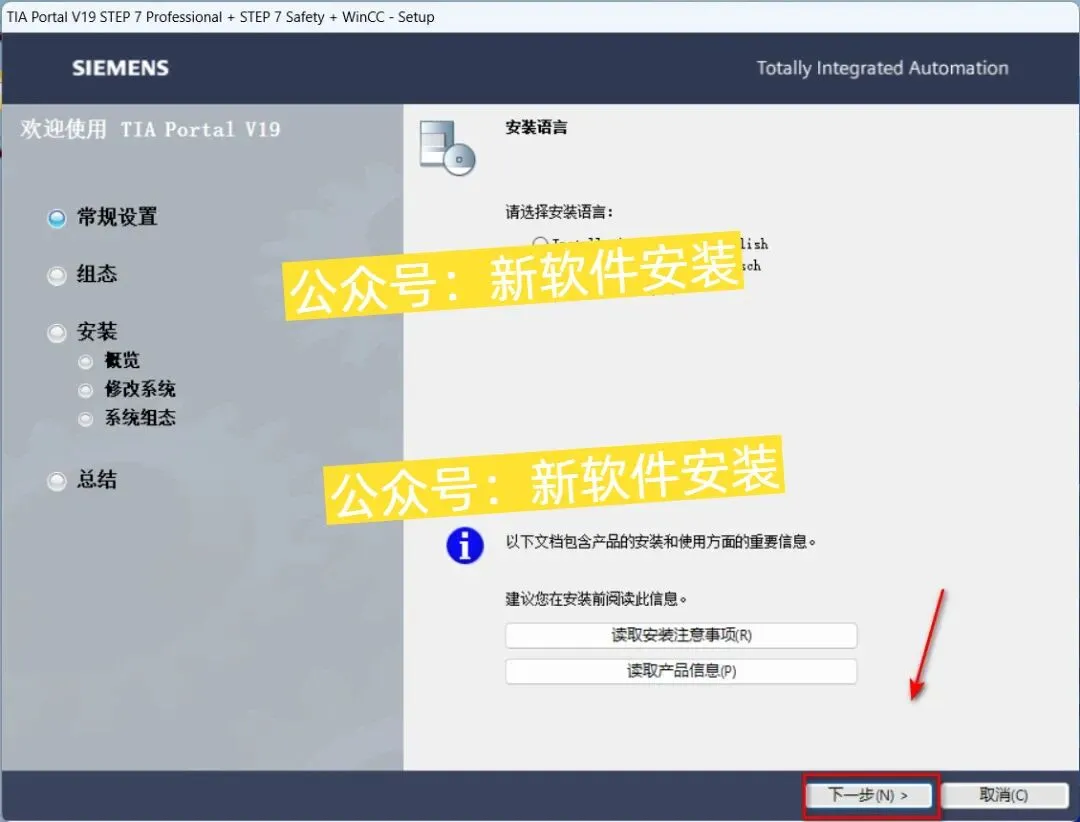Click the blue information icon

click(465, 546)
